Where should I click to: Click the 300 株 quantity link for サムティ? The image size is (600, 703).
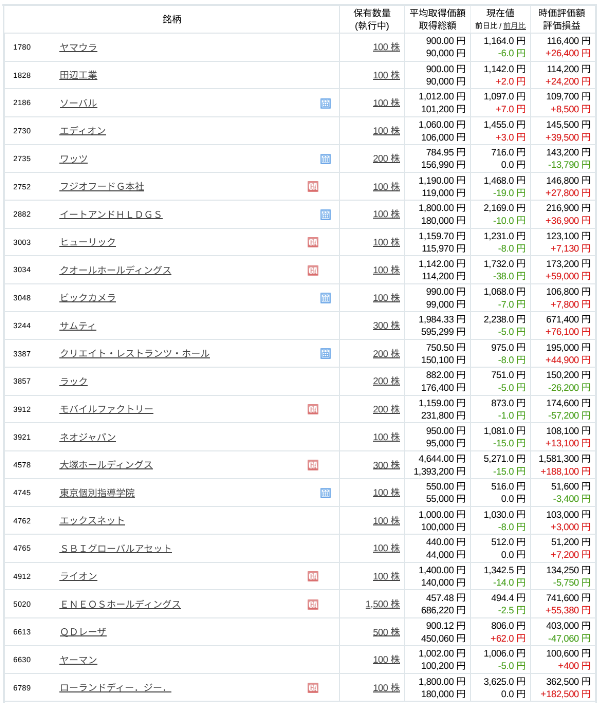(x=386, y=326)
